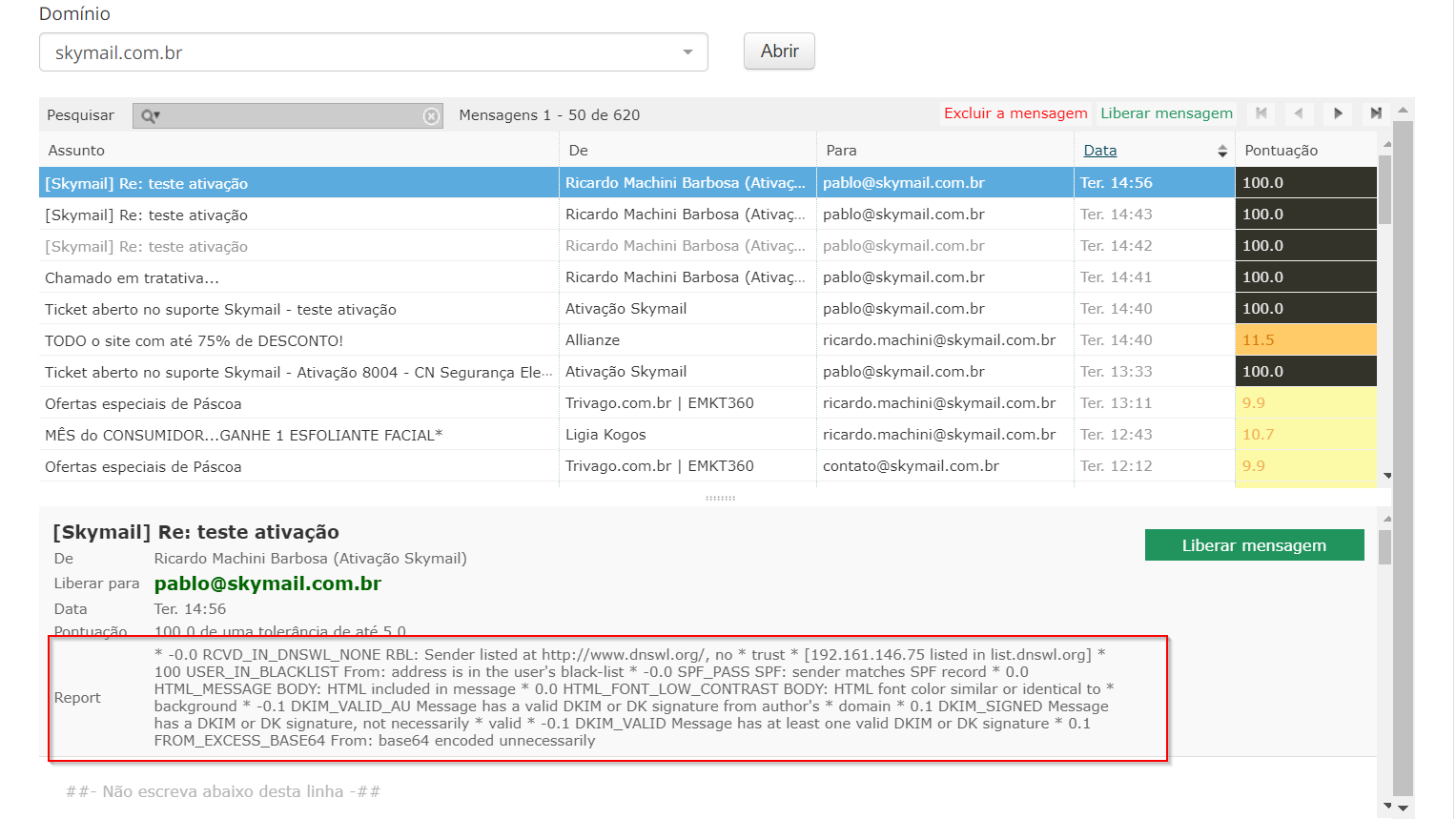
Task: Click Liberar mensagem in the list toolbar
Action: point(1166,113)
